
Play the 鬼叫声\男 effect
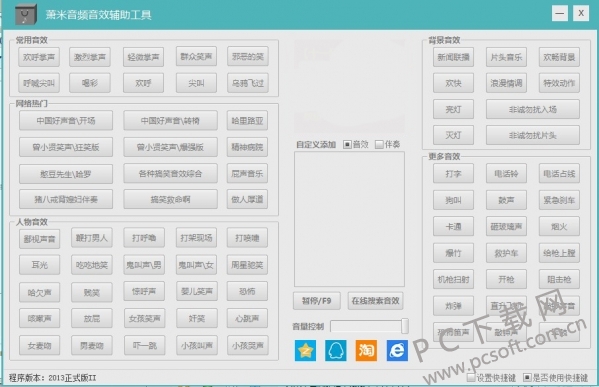click(x=144, y=265)
